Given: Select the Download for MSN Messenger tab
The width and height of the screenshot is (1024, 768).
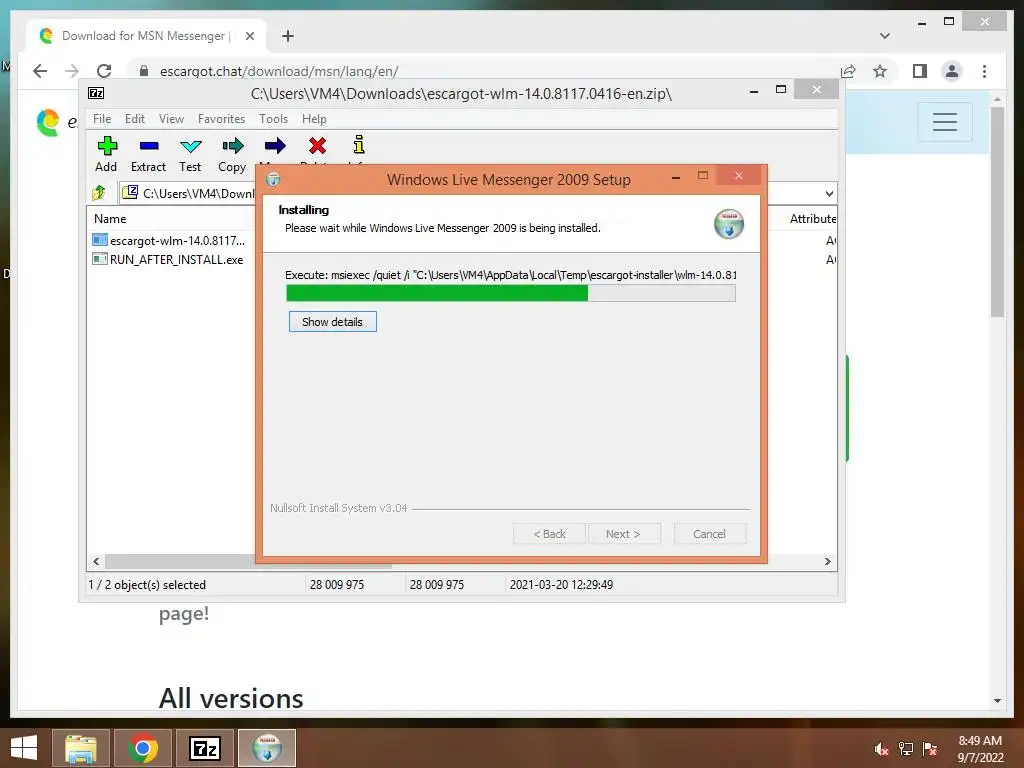Looking at the screenshot, I should [146, 36].
